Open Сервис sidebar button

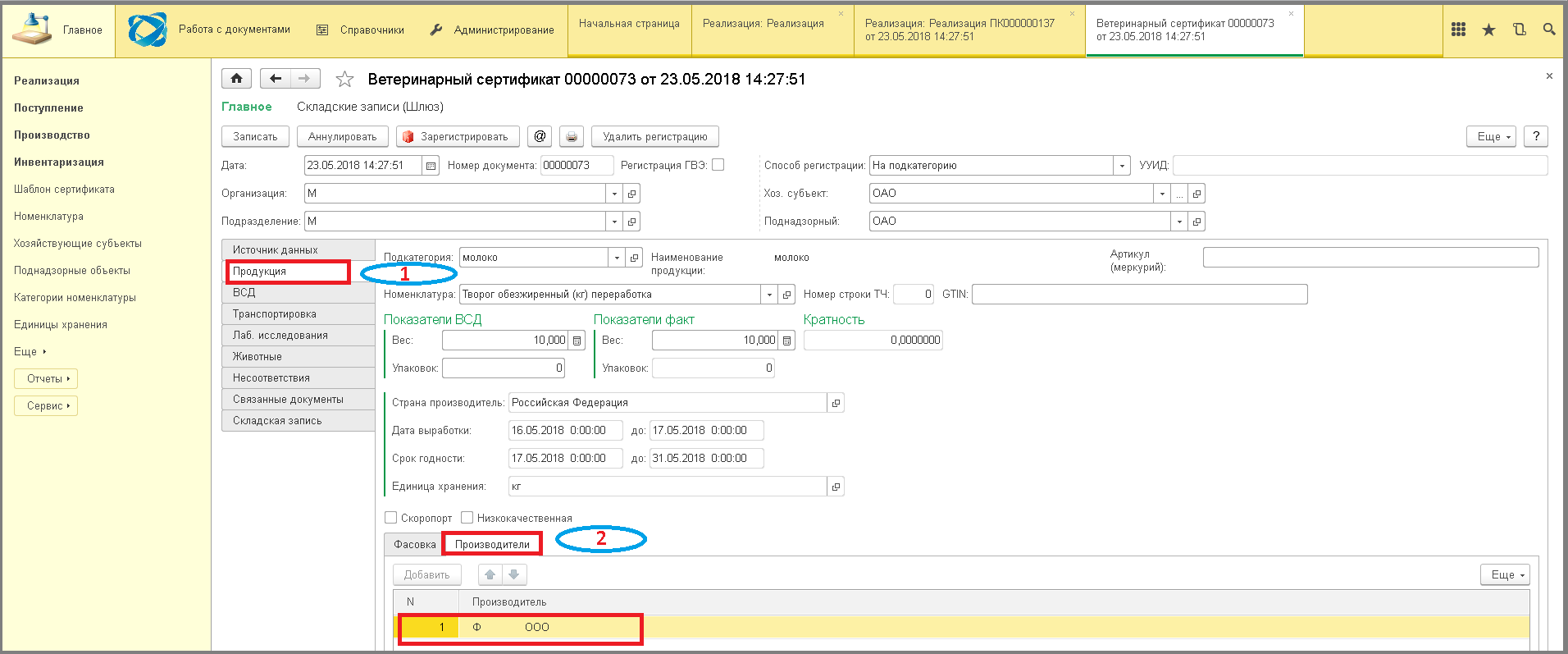46,405
